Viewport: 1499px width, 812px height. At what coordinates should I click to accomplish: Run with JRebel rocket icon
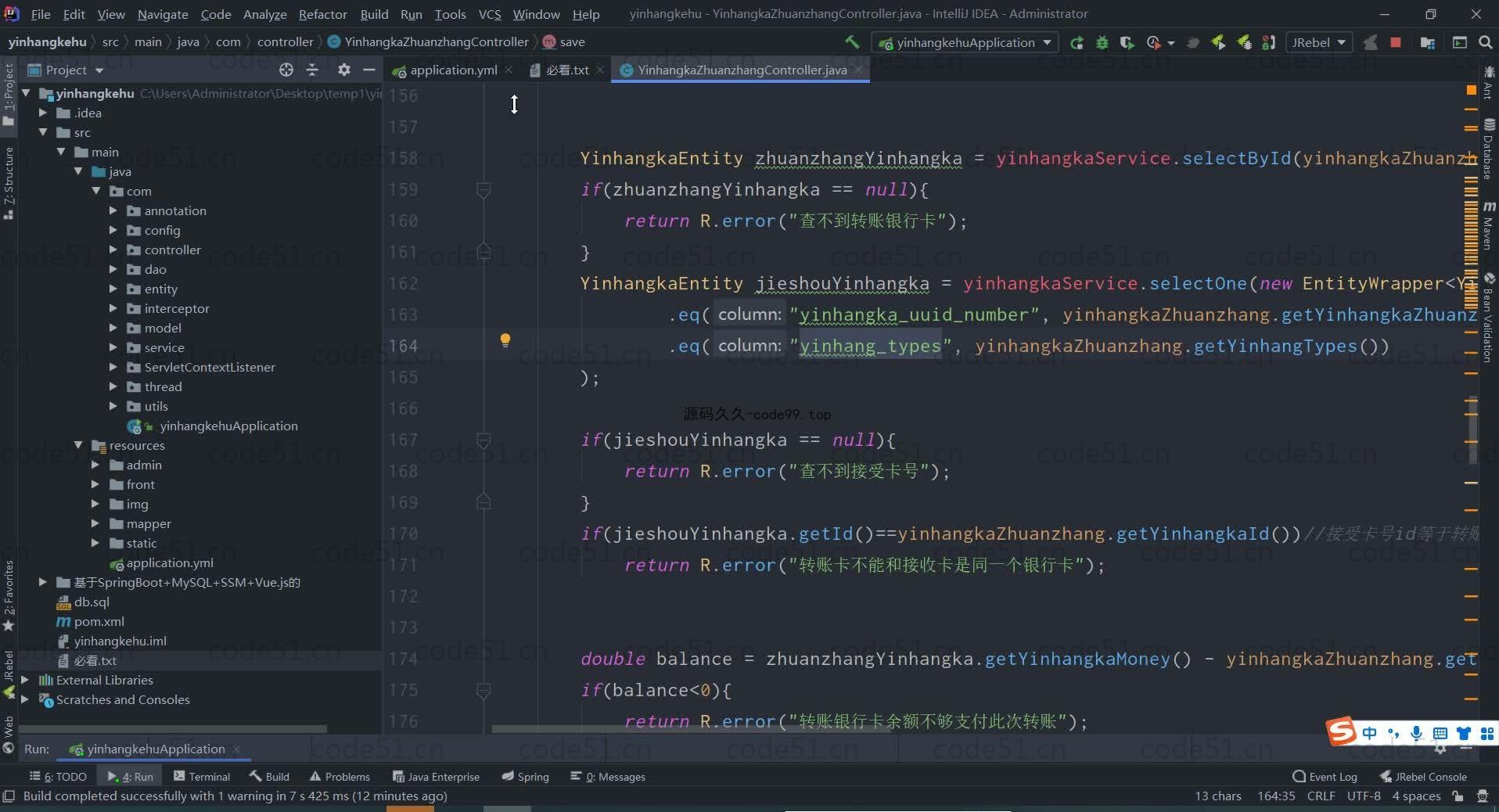coord(1218,42)
